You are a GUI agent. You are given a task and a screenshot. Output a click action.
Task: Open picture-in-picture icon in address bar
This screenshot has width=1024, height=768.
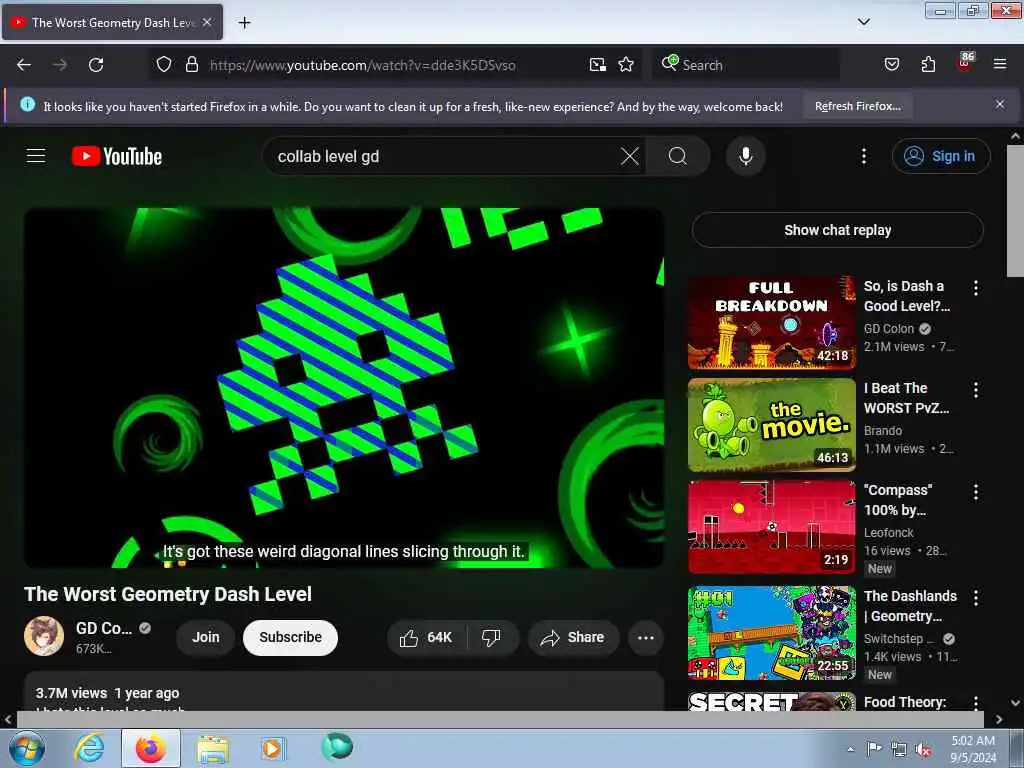point(598,65)
